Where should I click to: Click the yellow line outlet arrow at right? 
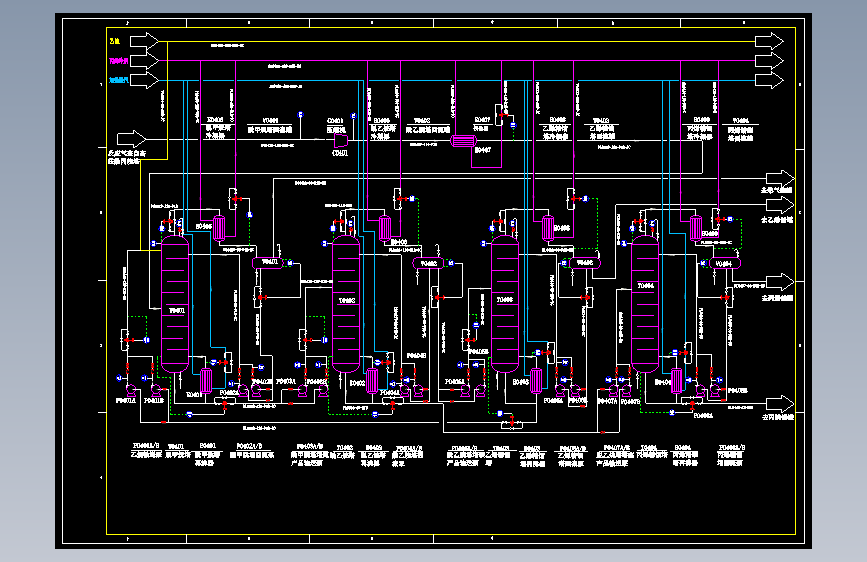click(770, 41)
